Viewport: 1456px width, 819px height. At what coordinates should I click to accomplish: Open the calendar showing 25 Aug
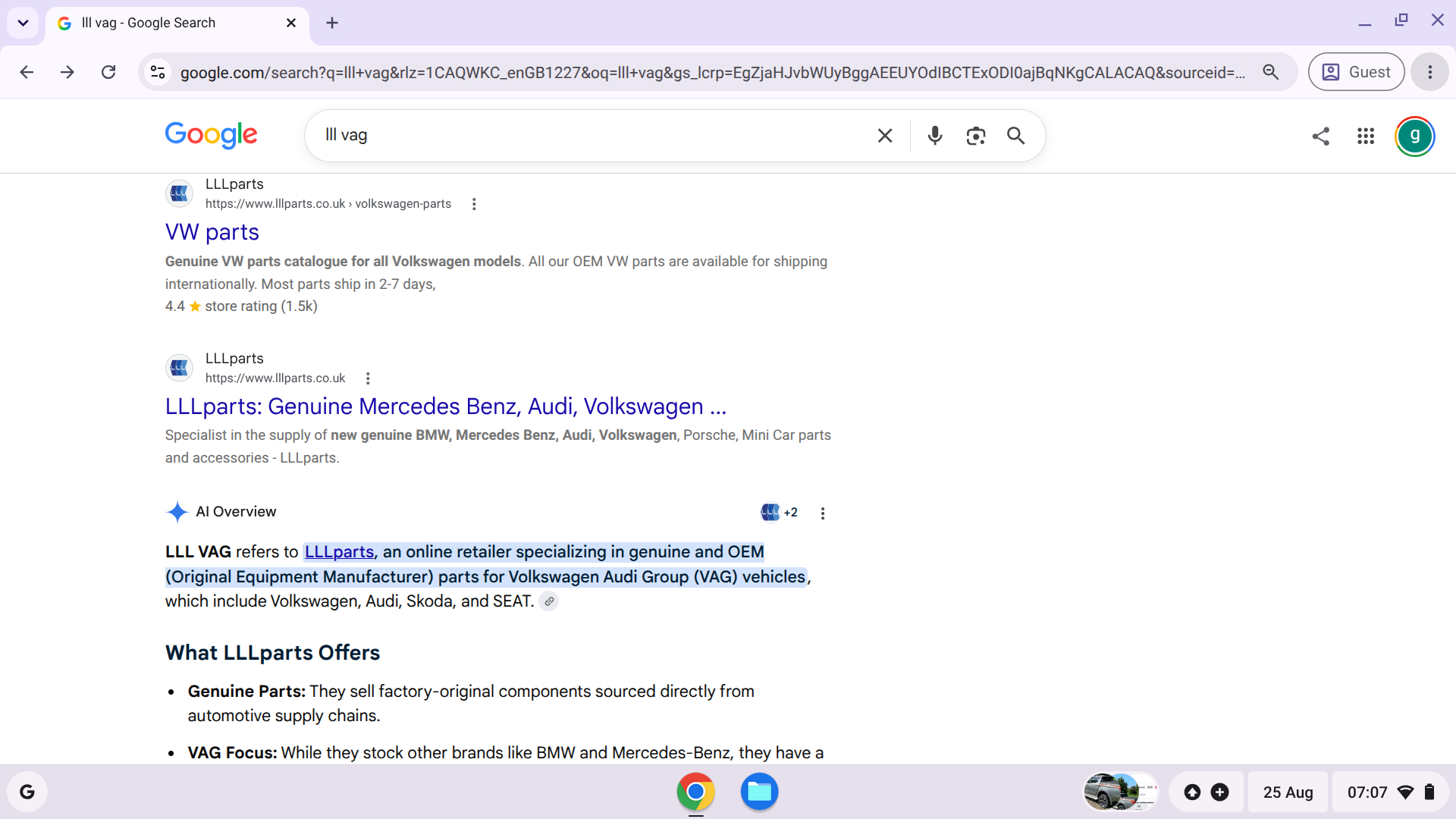[1288, 792]
